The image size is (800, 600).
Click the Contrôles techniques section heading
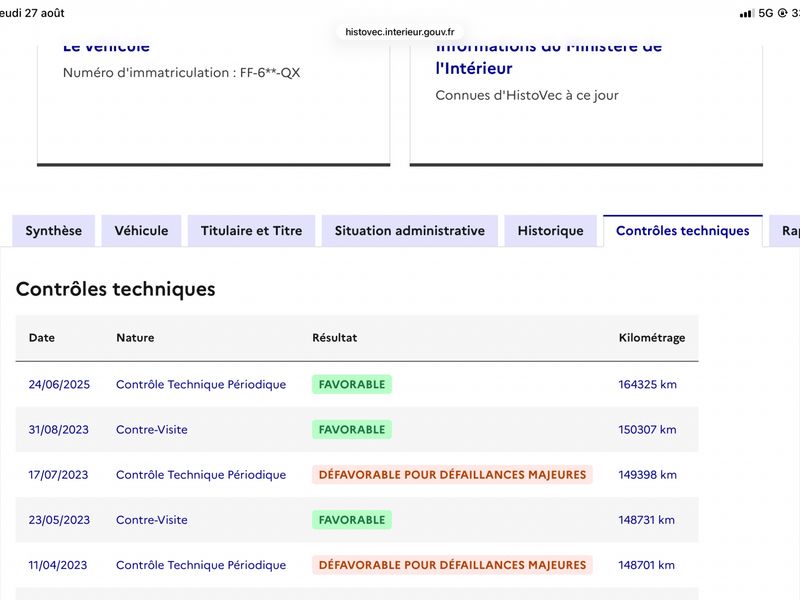coord(116,289)
